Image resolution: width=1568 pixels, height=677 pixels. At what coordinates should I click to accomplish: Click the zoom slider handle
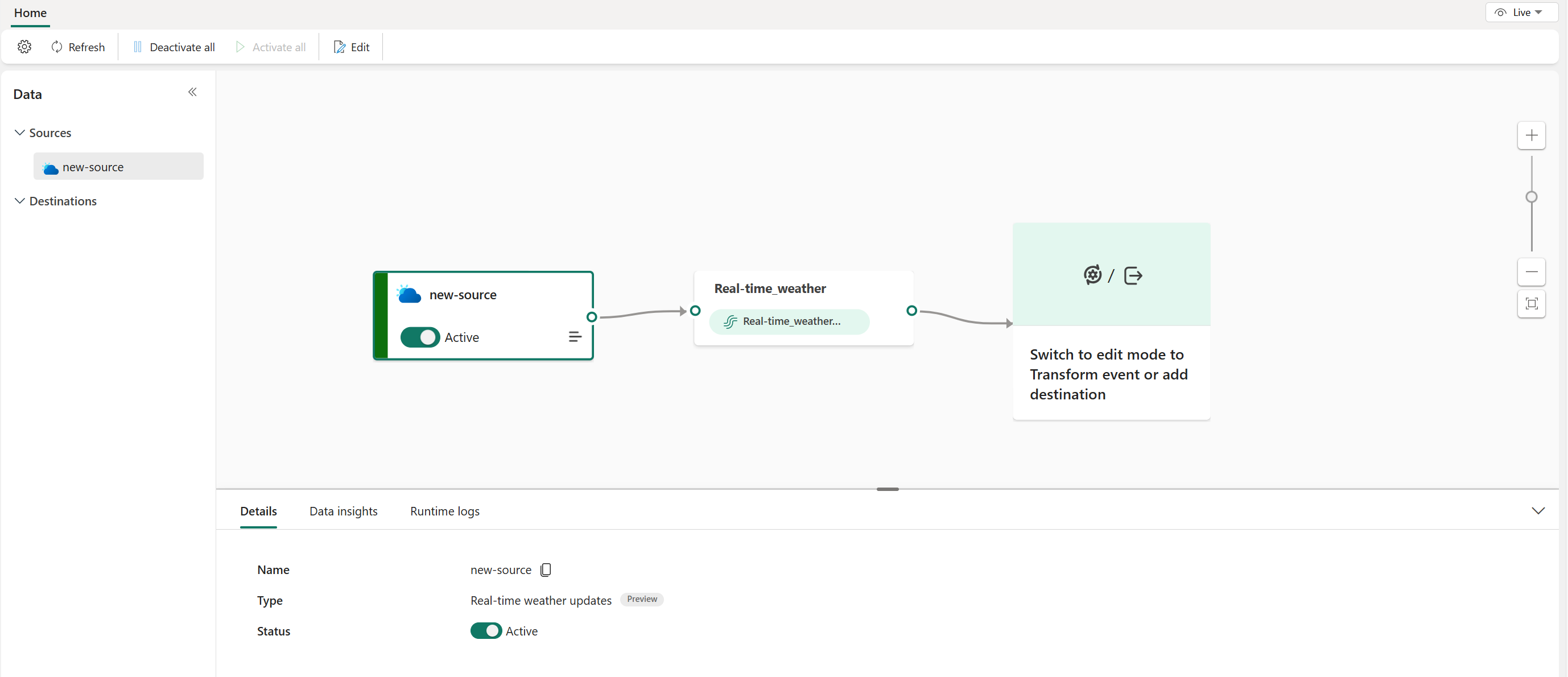pos(1531,197)
